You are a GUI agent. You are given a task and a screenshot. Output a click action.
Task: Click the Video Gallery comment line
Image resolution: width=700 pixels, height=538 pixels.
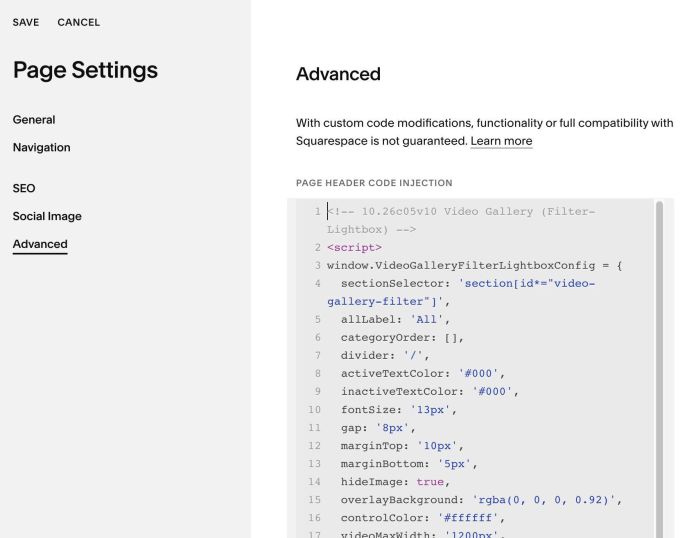461,221
